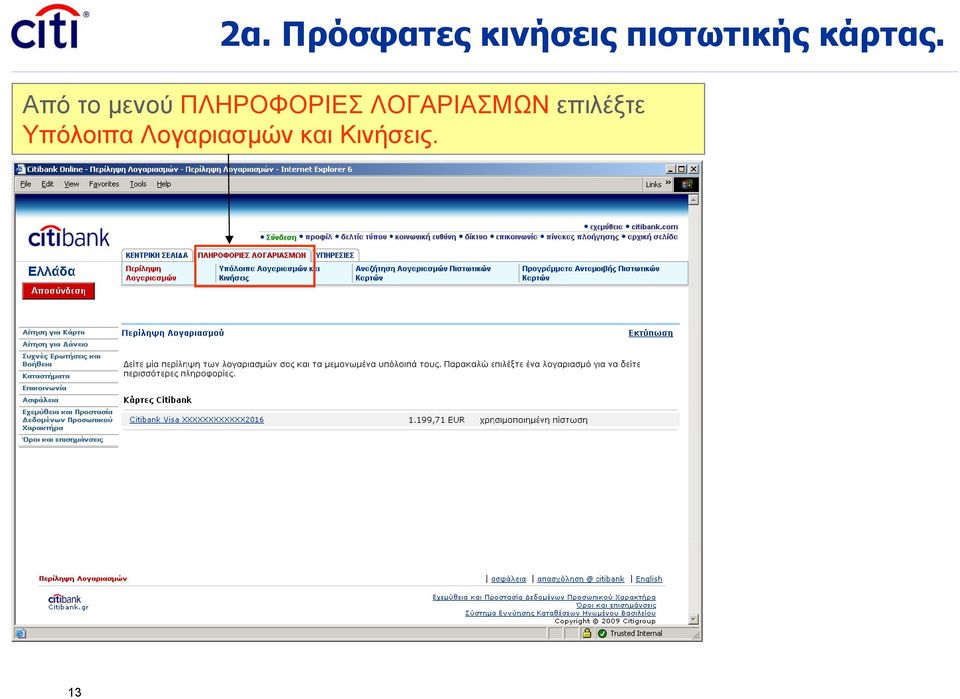The width and height of the screenshot is (960, 699).
Task: Open the Help menu
Action: pos(163,184)
